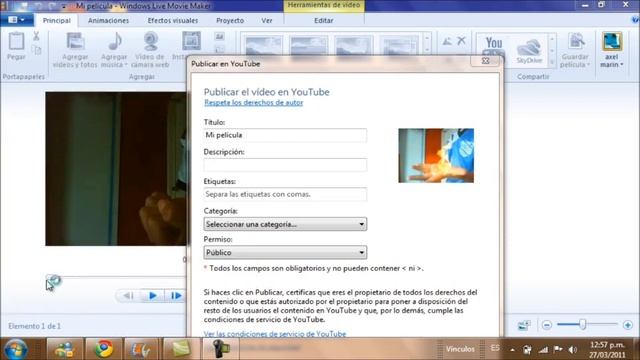Click the Instantánea snapshot icon
640x360 pixels.
pyautogui.click(x=191, y=41)
